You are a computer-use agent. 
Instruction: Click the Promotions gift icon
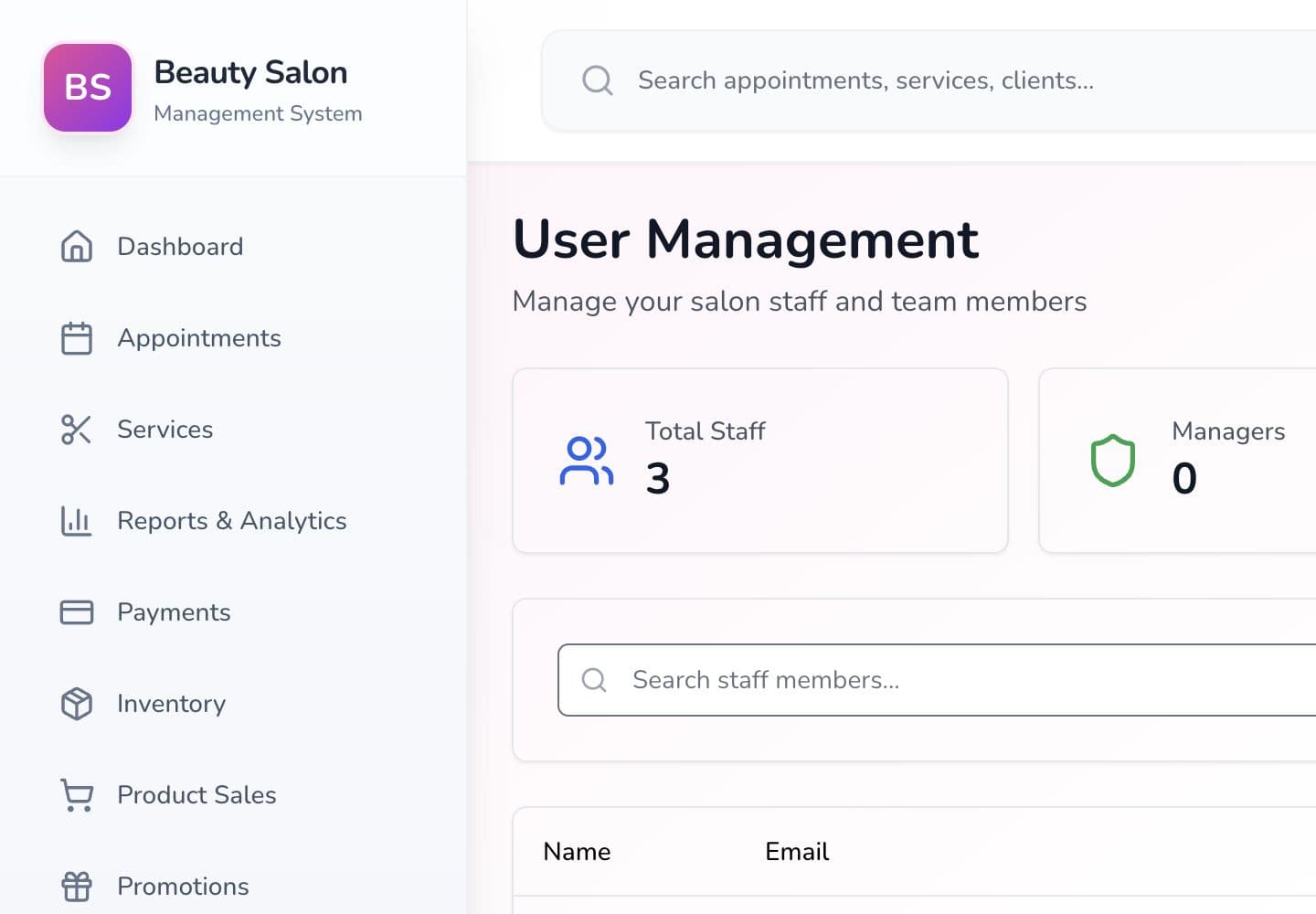[x=77, y=887]
